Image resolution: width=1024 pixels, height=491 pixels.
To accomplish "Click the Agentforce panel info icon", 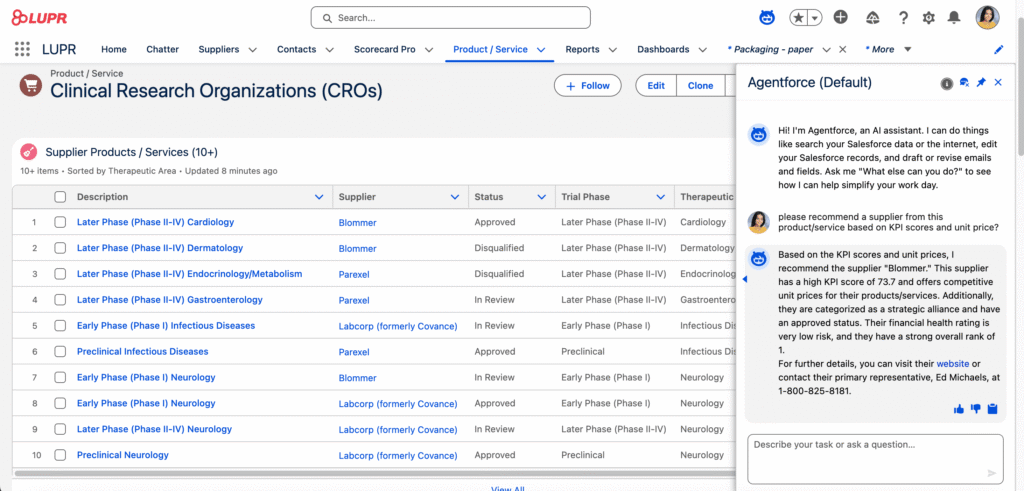I will tap(946, 83).
